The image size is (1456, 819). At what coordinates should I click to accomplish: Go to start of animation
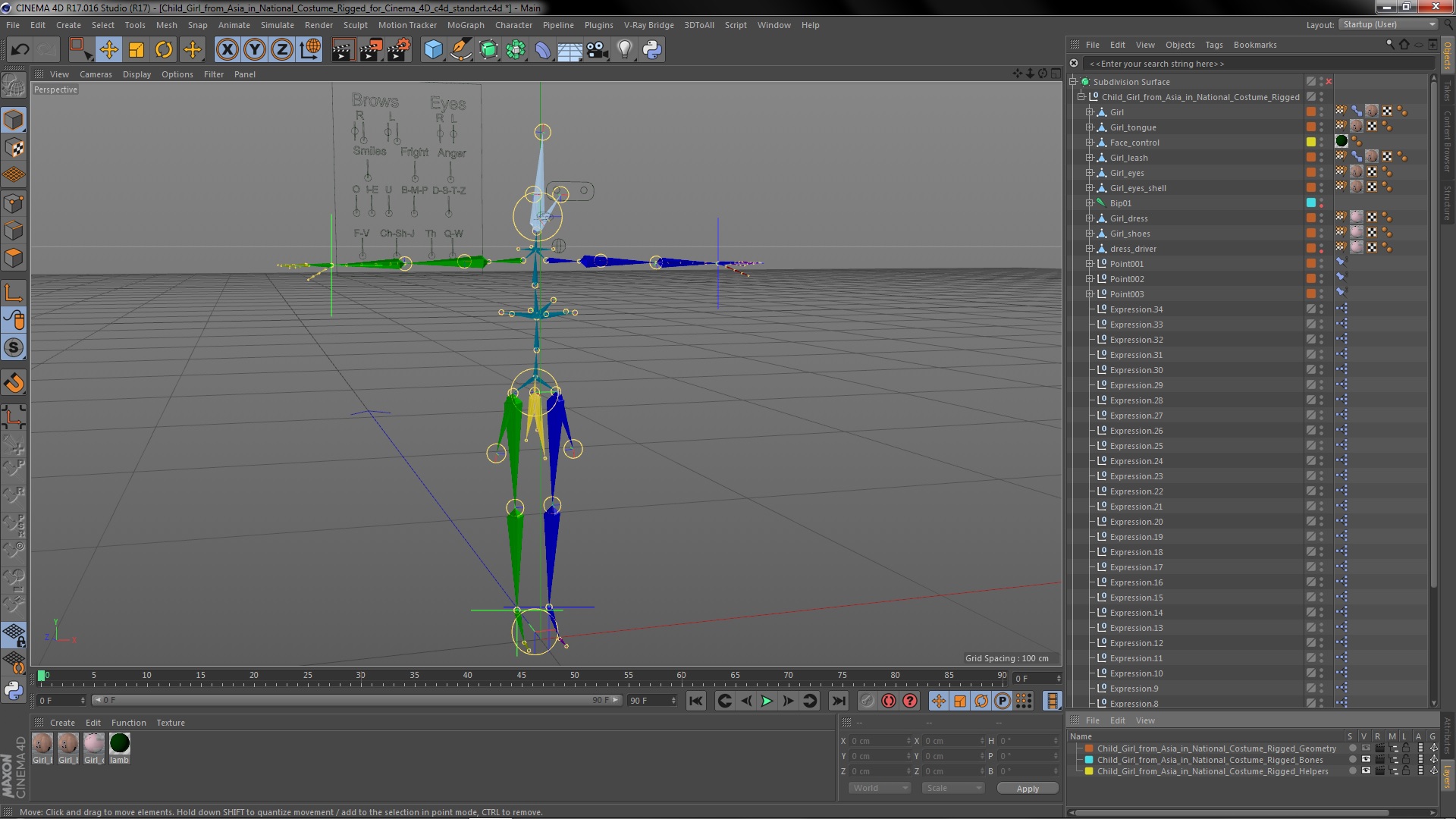(x=695, y=701)
